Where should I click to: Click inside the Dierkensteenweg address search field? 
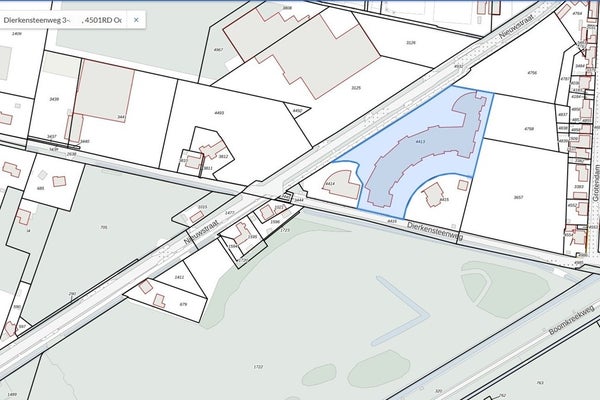[65, 20]
